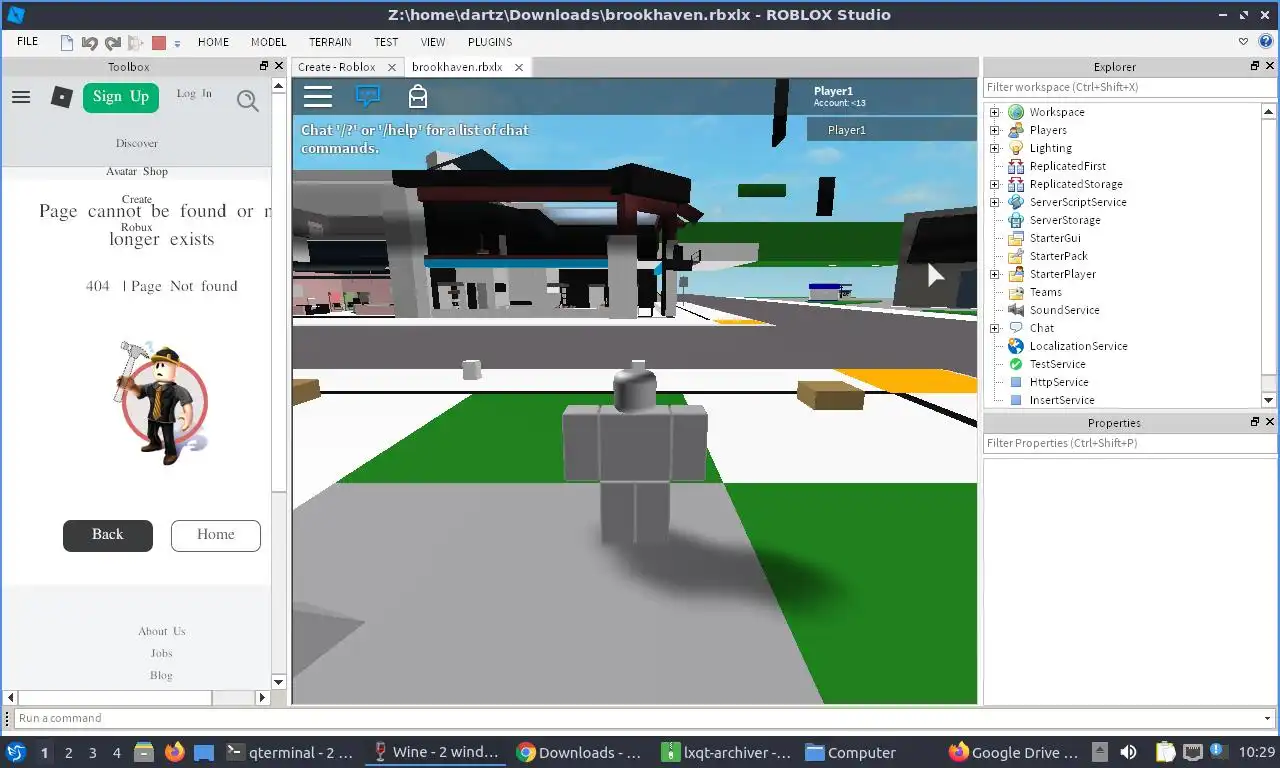Click the Filter Properties input field
1280x768 pixels.
click(x=1130, y=443)
